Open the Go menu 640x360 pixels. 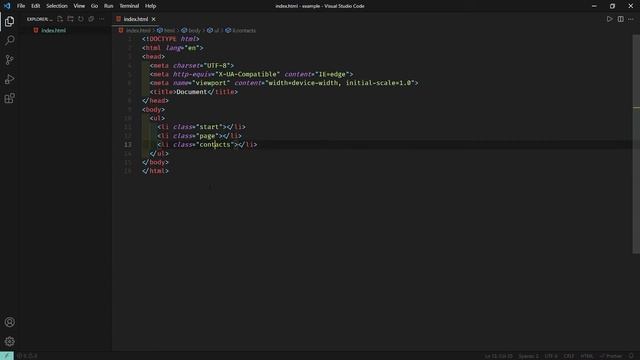(94, 6)
